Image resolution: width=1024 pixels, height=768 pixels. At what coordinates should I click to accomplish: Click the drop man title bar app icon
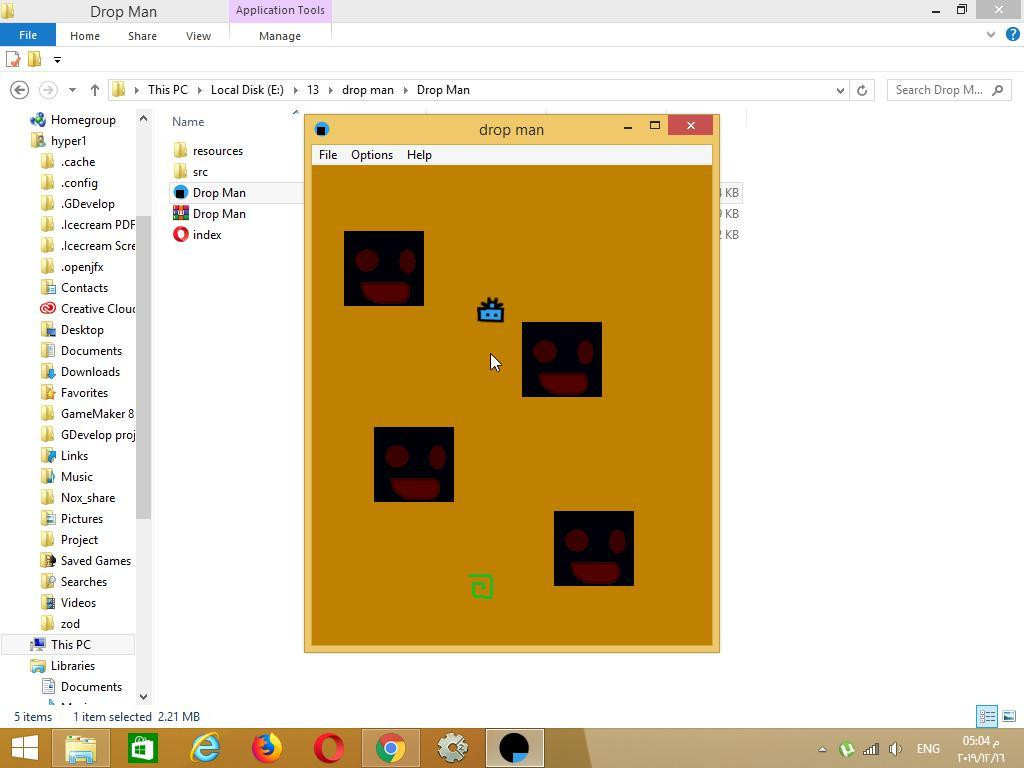click(321, 129)
